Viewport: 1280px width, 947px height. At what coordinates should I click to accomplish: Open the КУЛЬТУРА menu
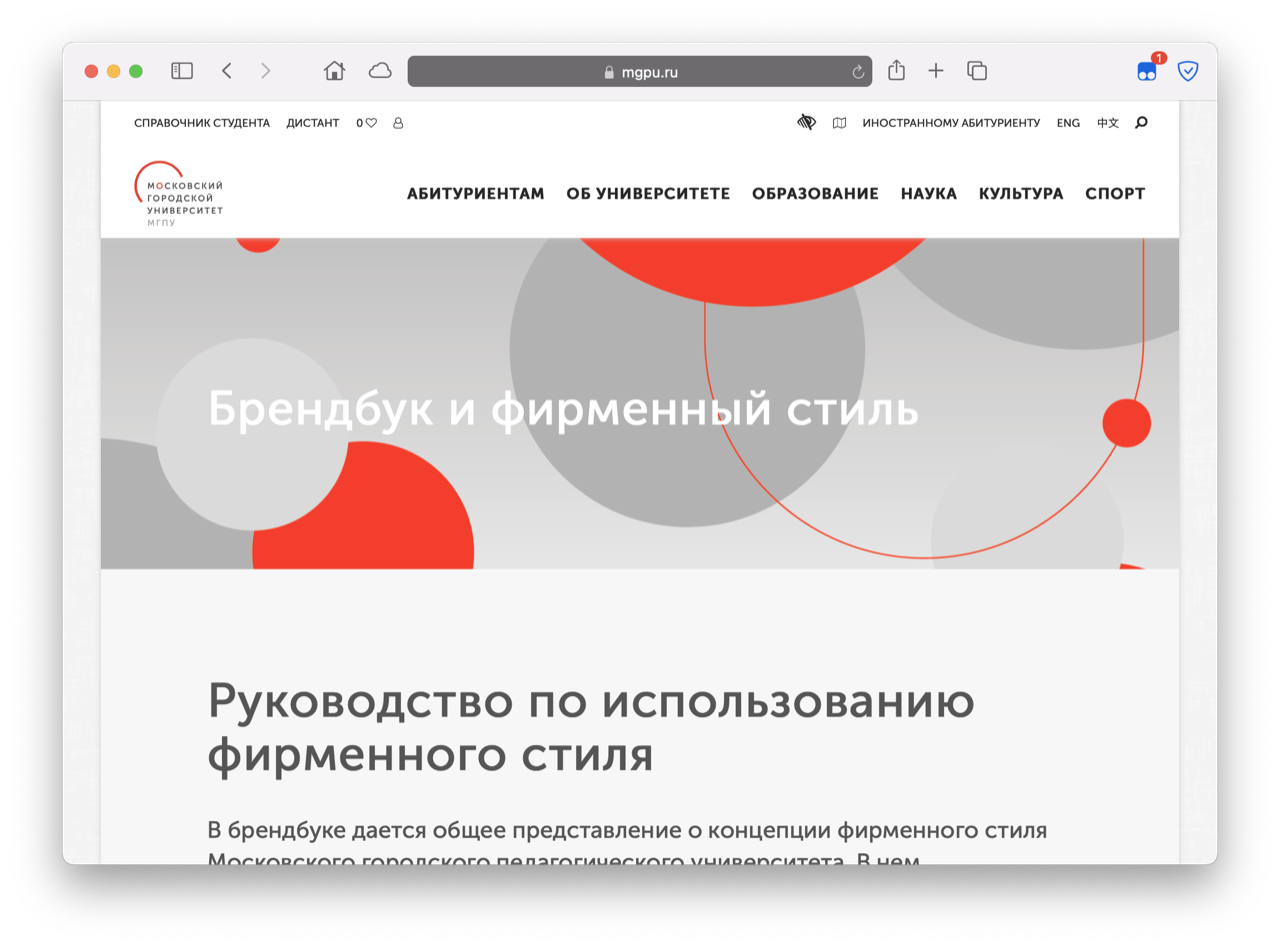click(x=1021, y=194)
